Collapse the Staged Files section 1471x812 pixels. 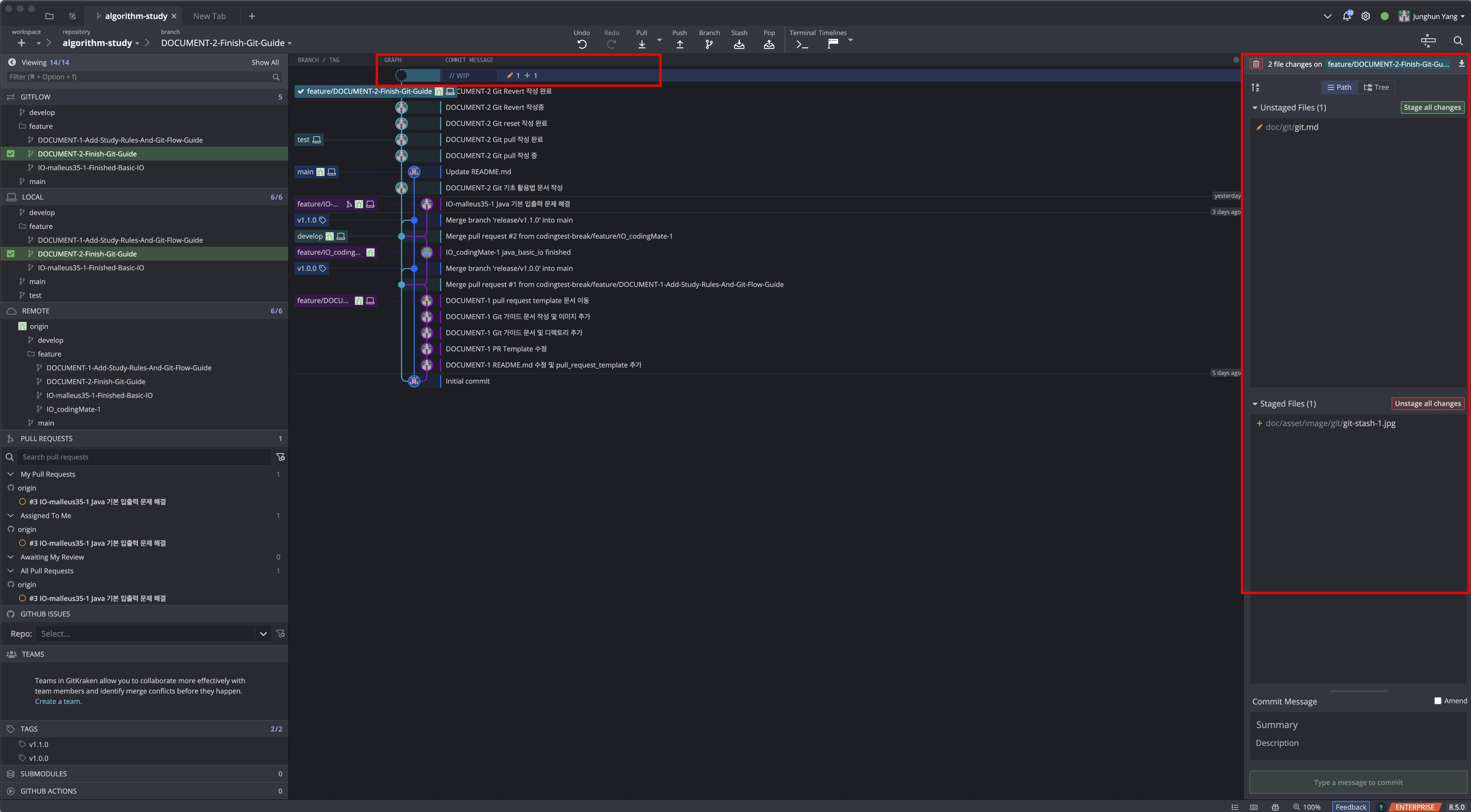(x=1255, y=404)
